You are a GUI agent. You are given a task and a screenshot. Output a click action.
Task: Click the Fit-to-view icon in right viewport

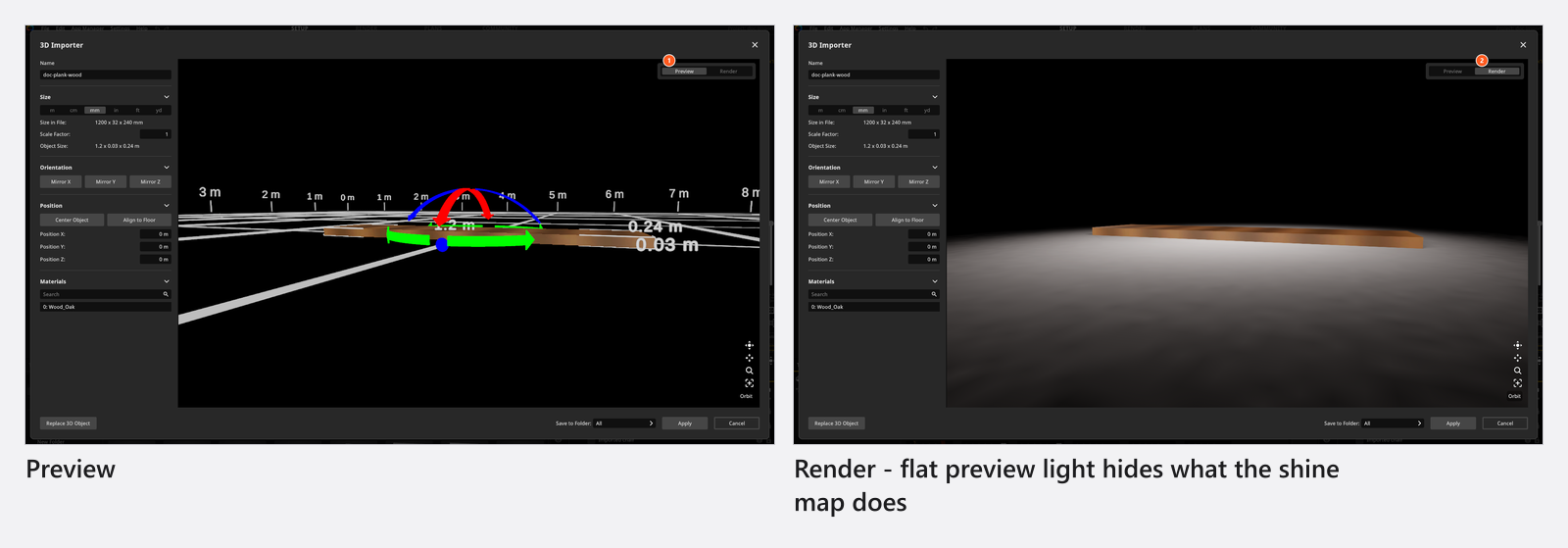[1517, 383]
